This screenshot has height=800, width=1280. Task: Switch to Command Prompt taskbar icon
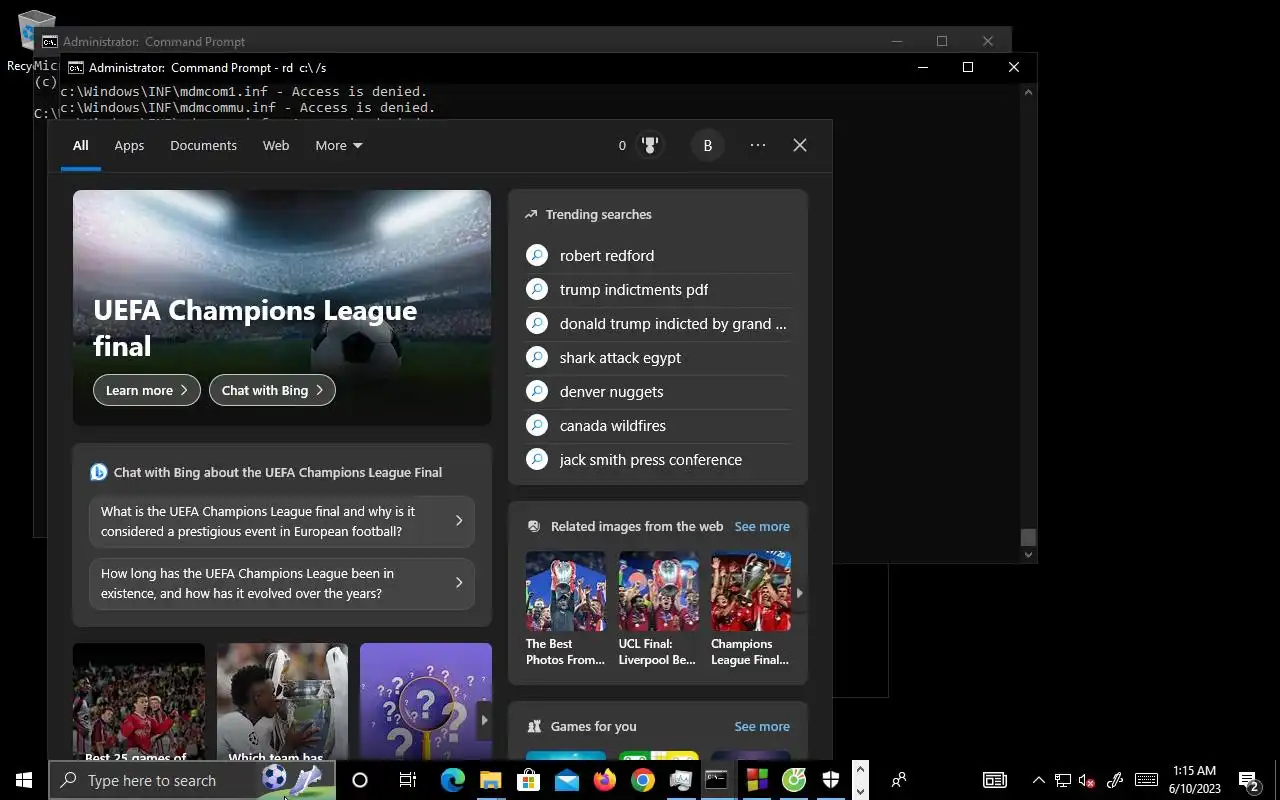716,780
